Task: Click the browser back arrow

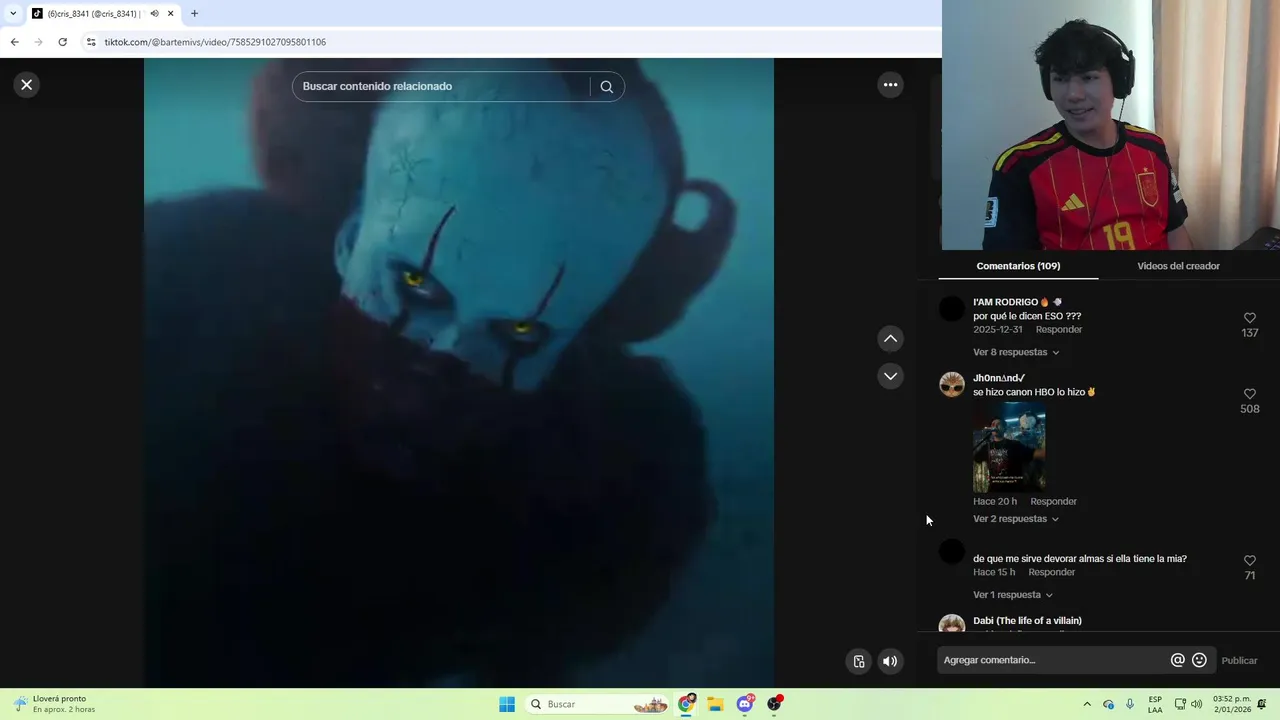Action: tap(14, 42)
